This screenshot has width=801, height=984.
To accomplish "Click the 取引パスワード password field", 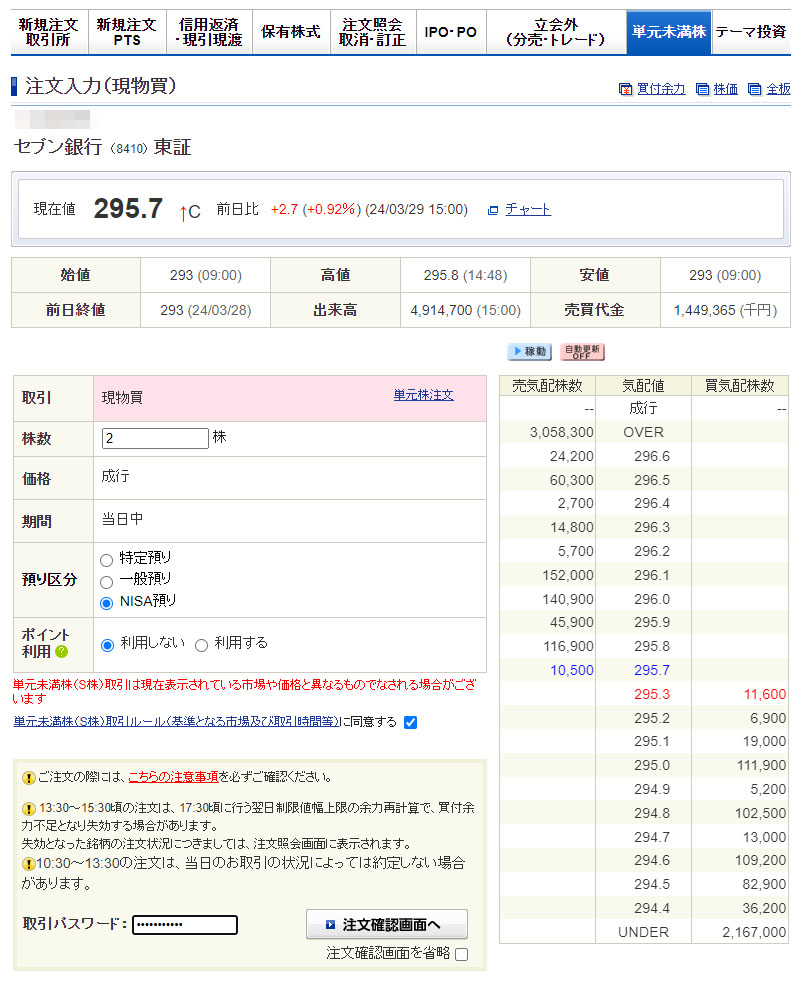I will 185,925.
